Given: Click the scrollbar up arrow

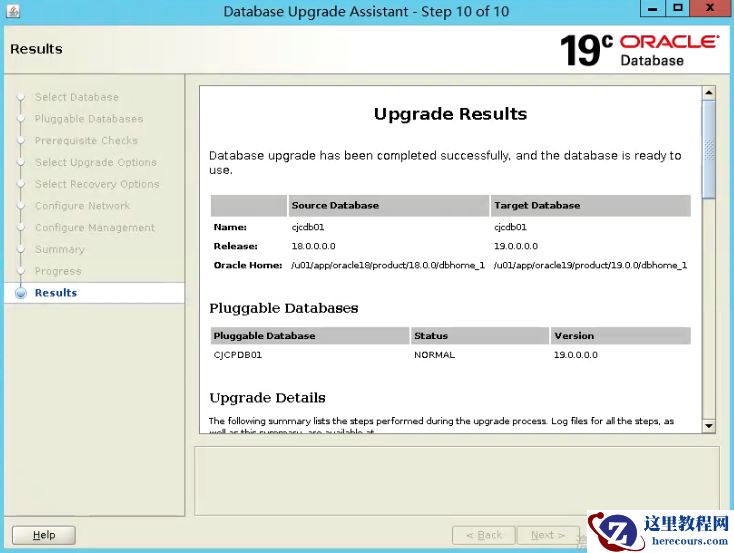Looking at the screenshot, I should point(709,93).
